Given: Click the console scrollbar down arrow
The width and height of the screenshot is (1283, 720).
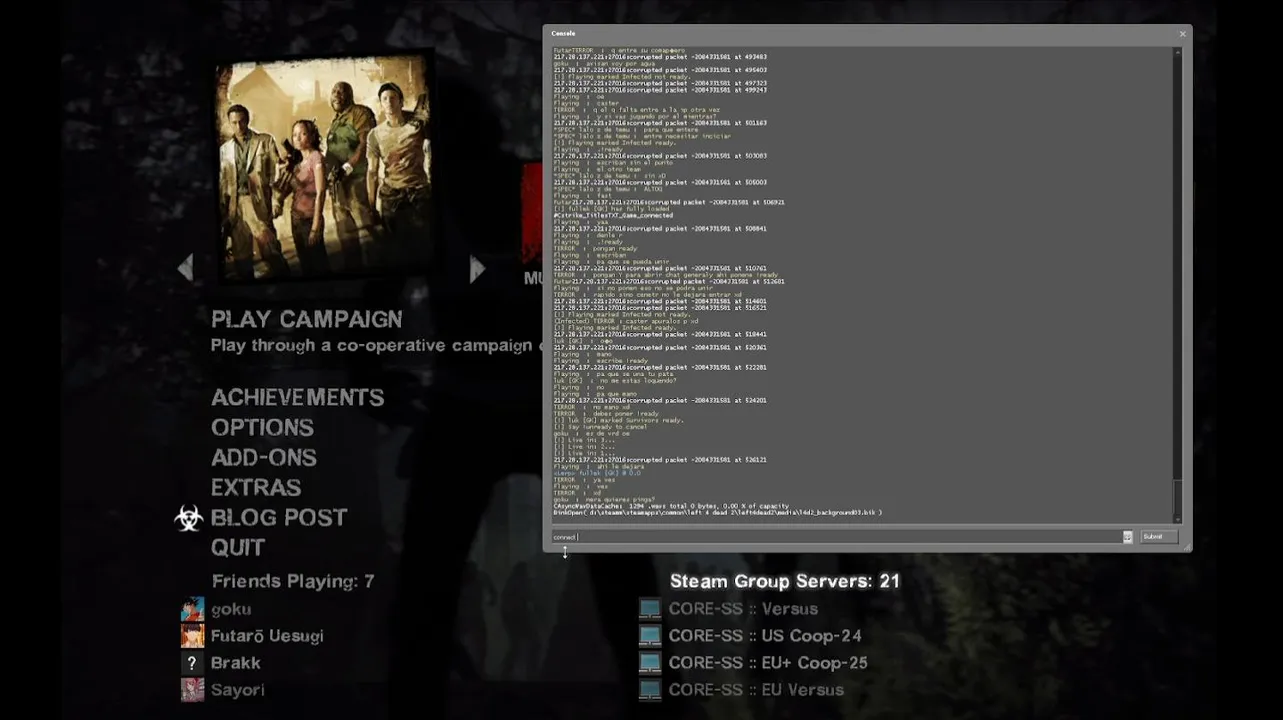Looking at the screenshot, I should point(1178,519).
